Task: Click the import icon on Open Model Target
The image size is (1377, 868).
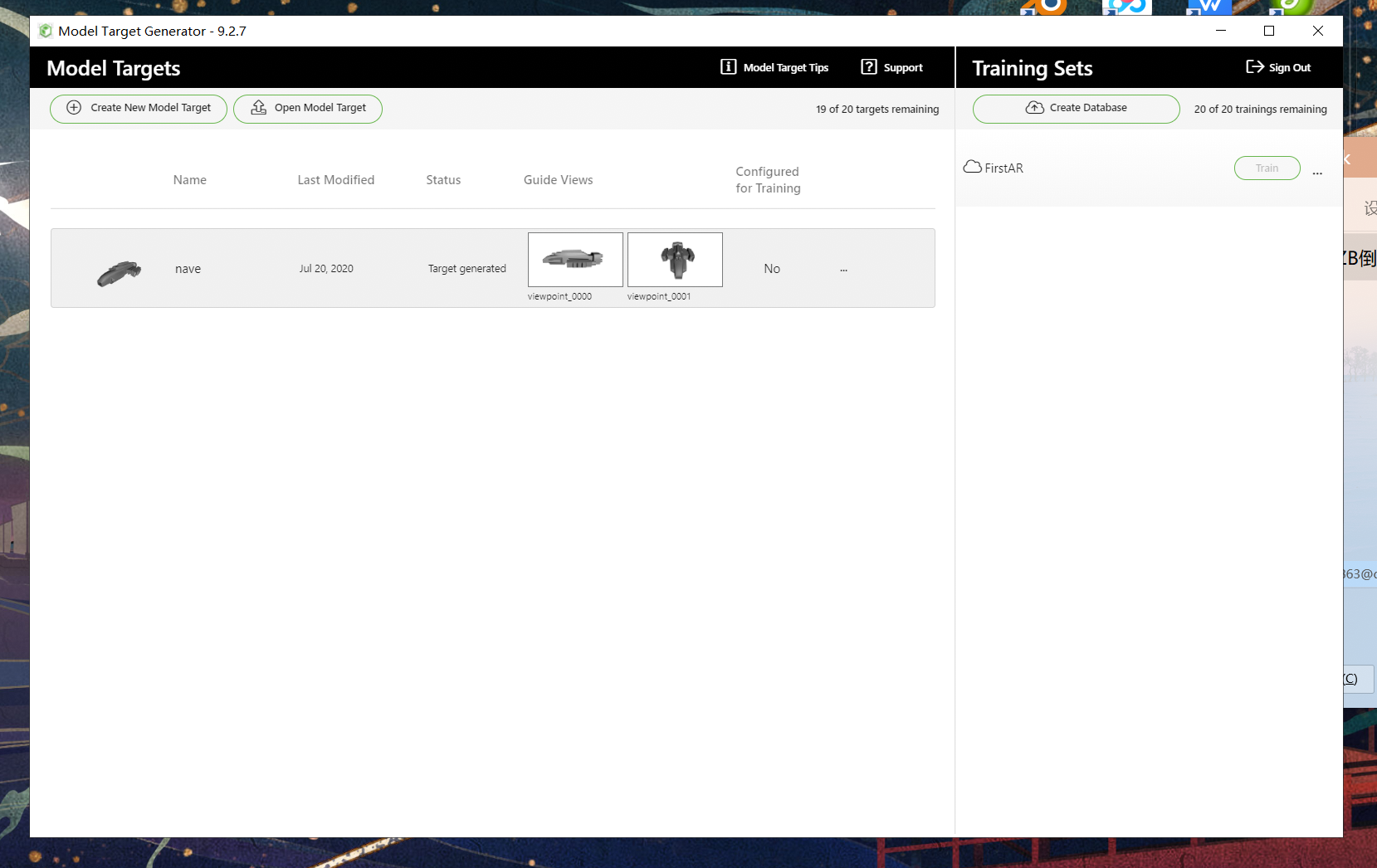Action: 257,108
